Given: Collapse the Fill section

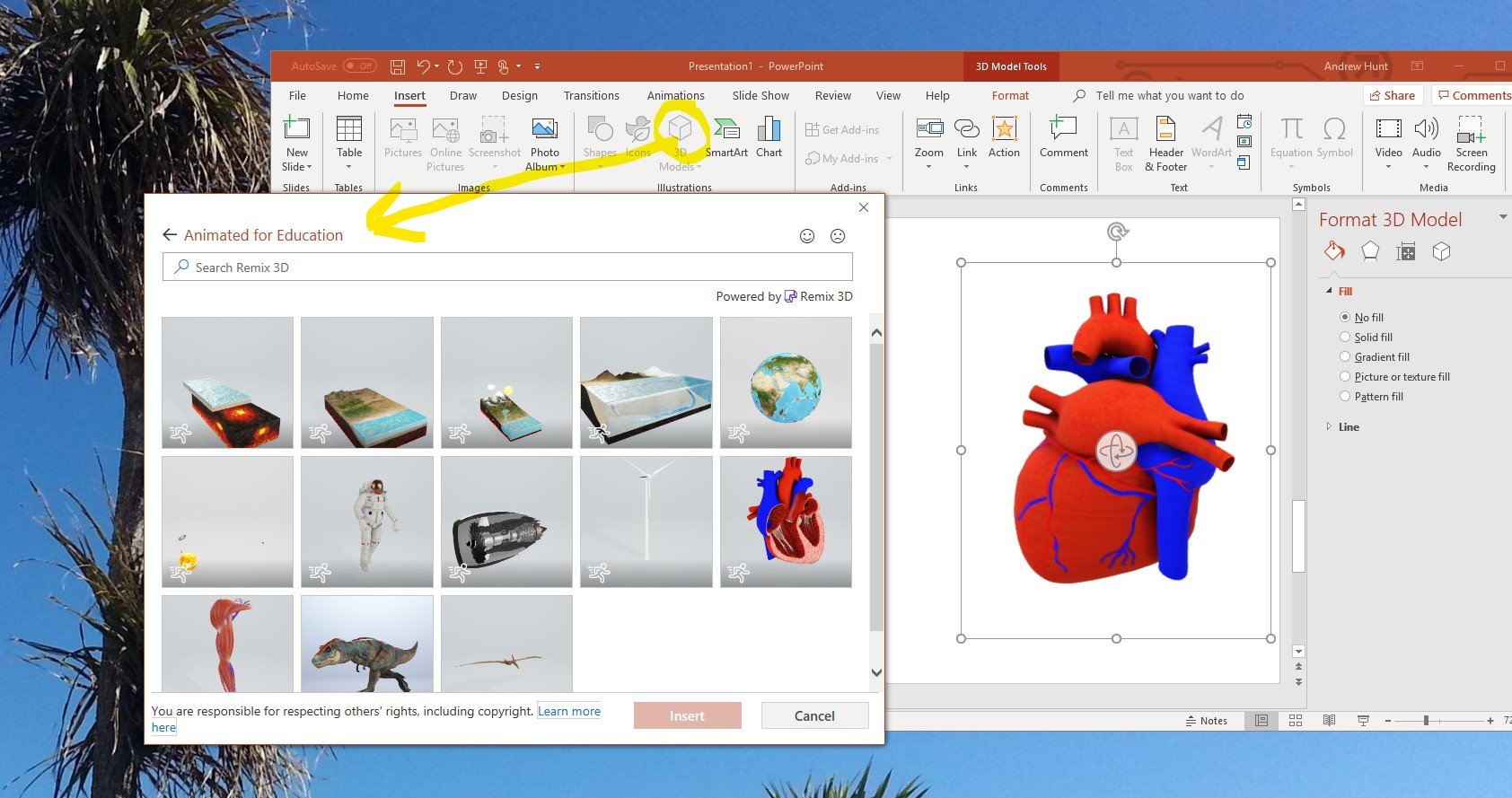Looking at the screenshot, I should coord(1330,292).
